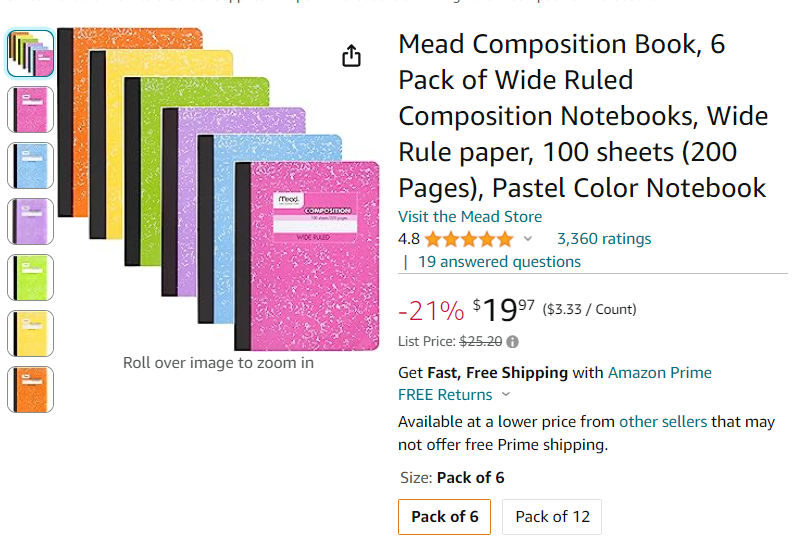Visit the Mead Store link
Image resolution: width=800 pixels, height=550 pixels.
(x=470, y=217)
